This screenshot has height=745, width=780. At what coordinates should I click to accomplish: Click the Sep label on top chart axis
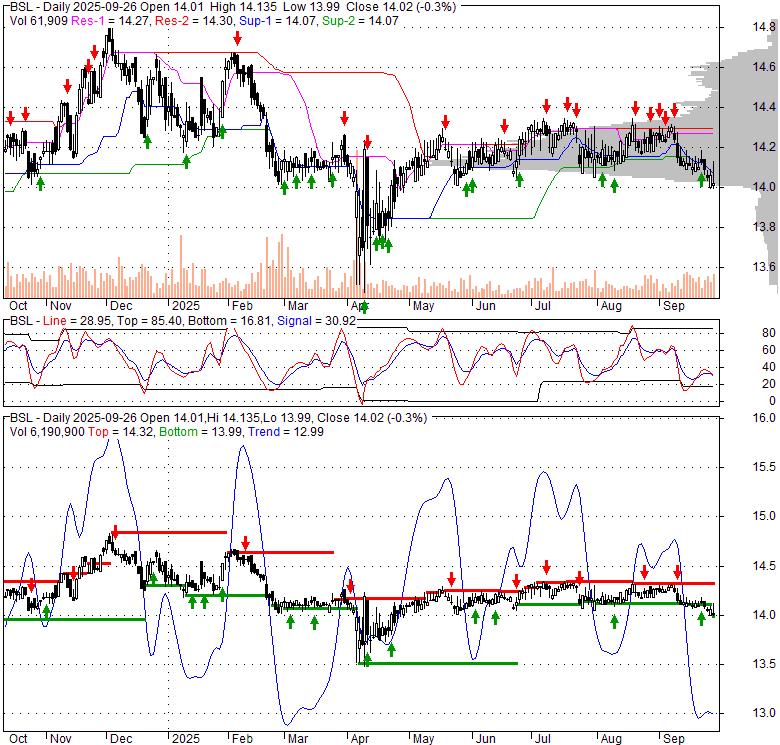(674, 305)
